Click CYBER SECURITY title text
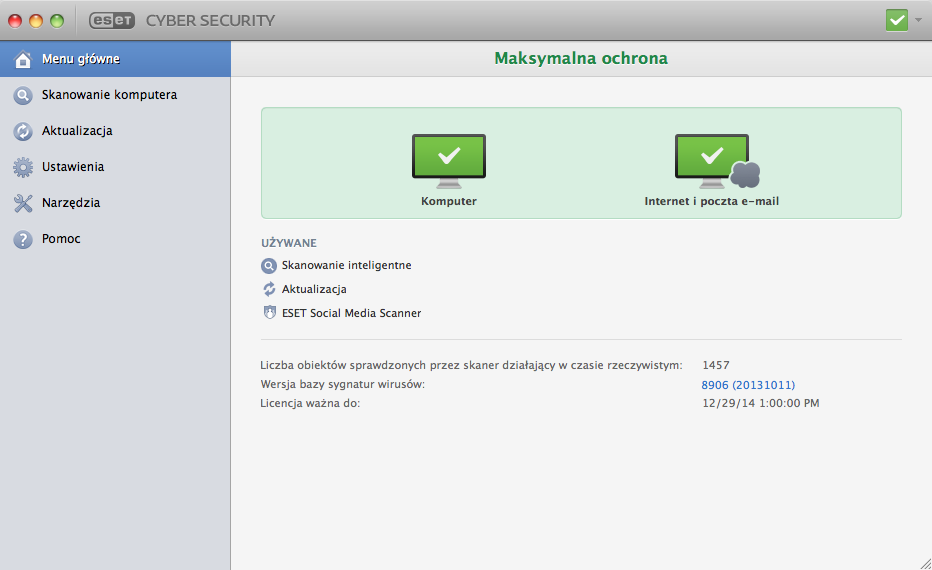The width and height of the screenshot is (932, 570). pos(210,20)
